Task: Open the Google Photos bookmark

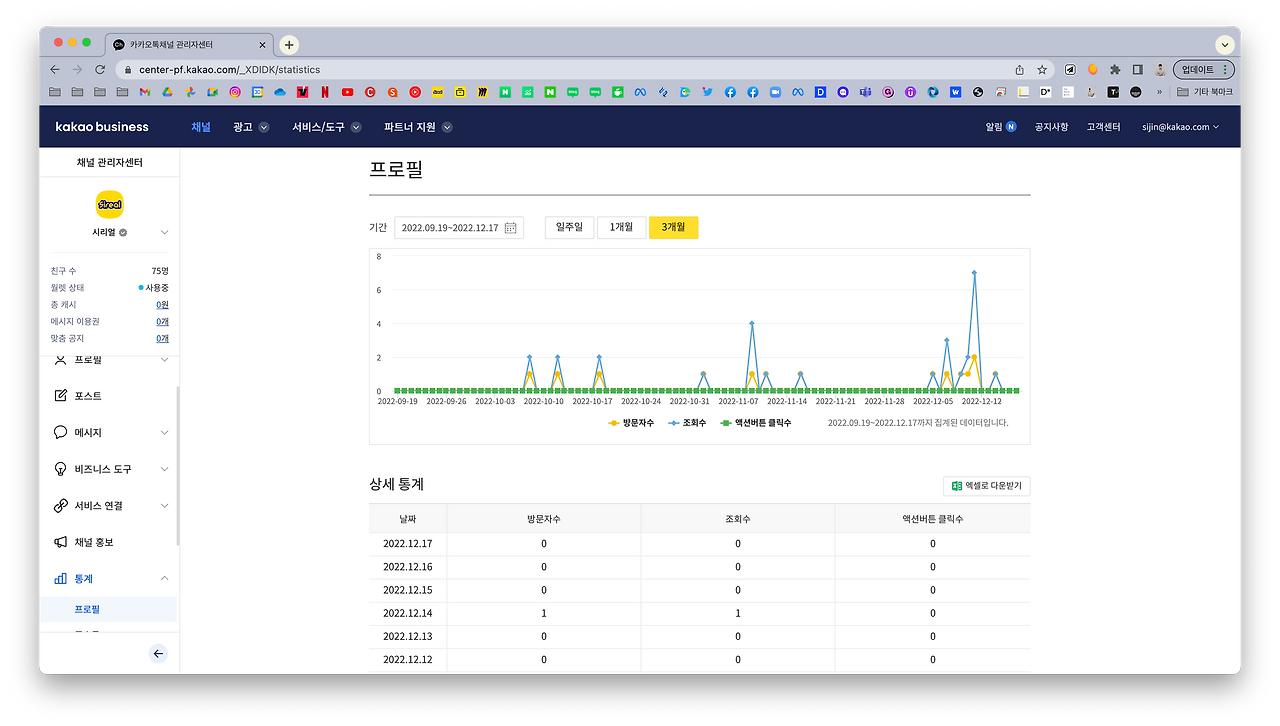Action: (x=189, y=92)
